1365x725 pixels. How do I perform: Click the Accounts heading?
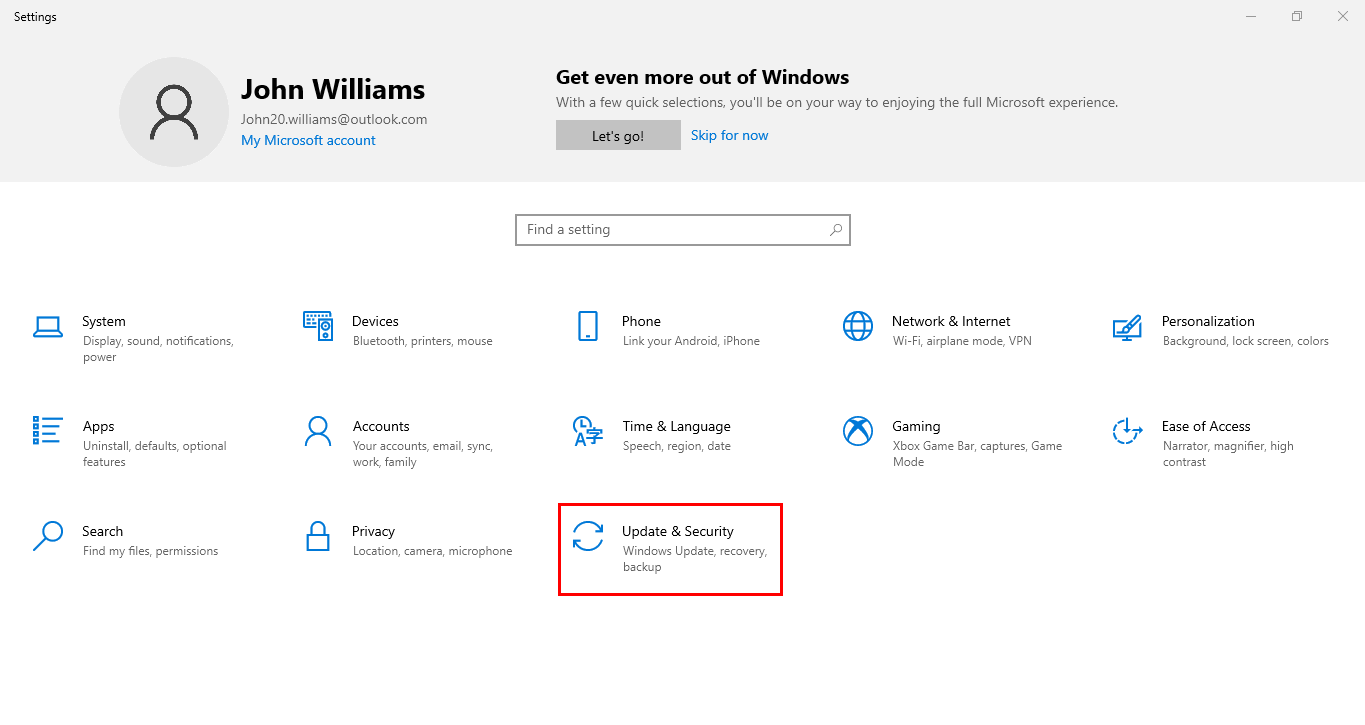(381, 427)
